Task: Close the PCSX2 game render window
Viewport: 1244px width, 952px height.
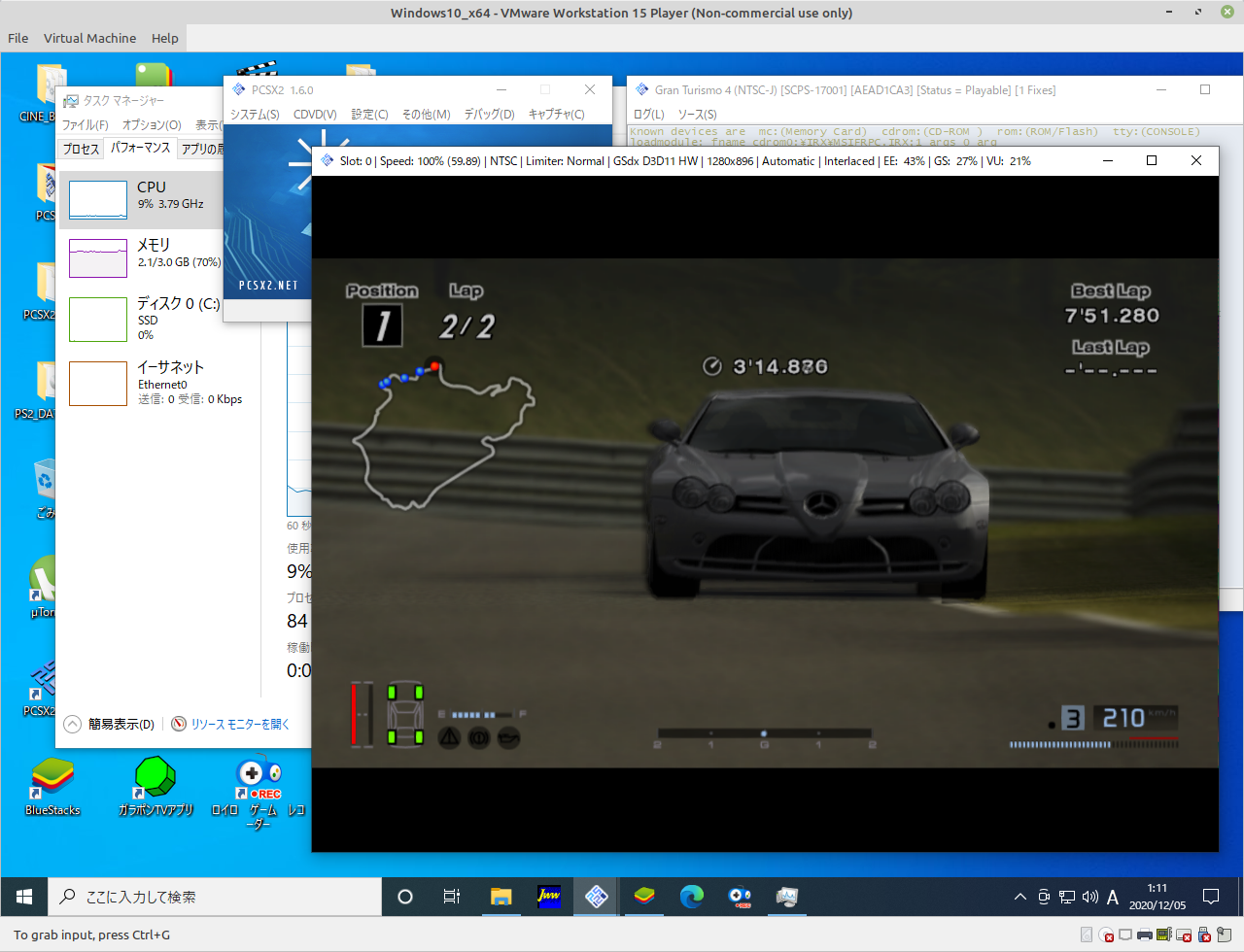Action: (1196, 160)
